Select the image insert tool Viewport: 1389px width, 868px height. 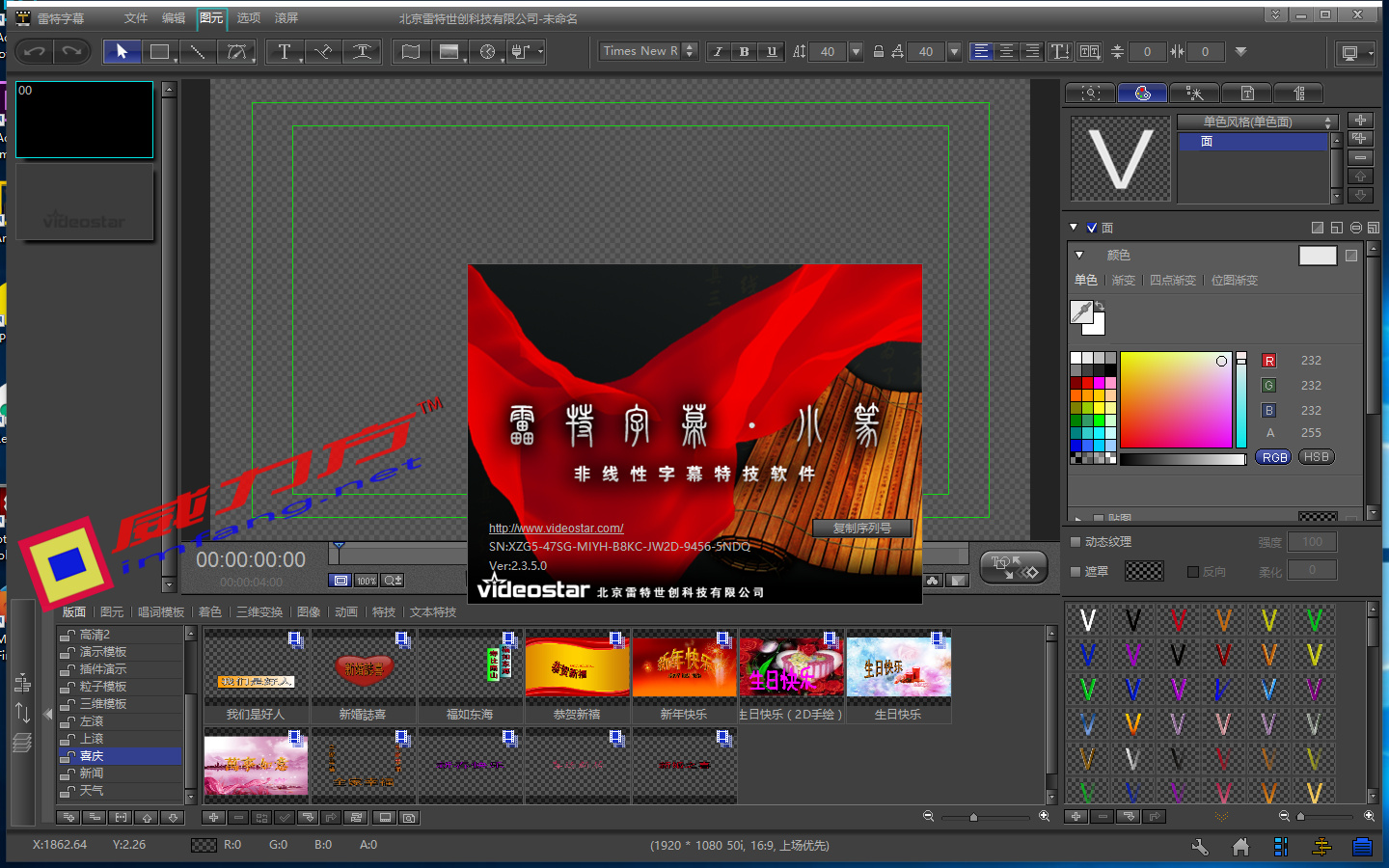[x=449, y=51]
